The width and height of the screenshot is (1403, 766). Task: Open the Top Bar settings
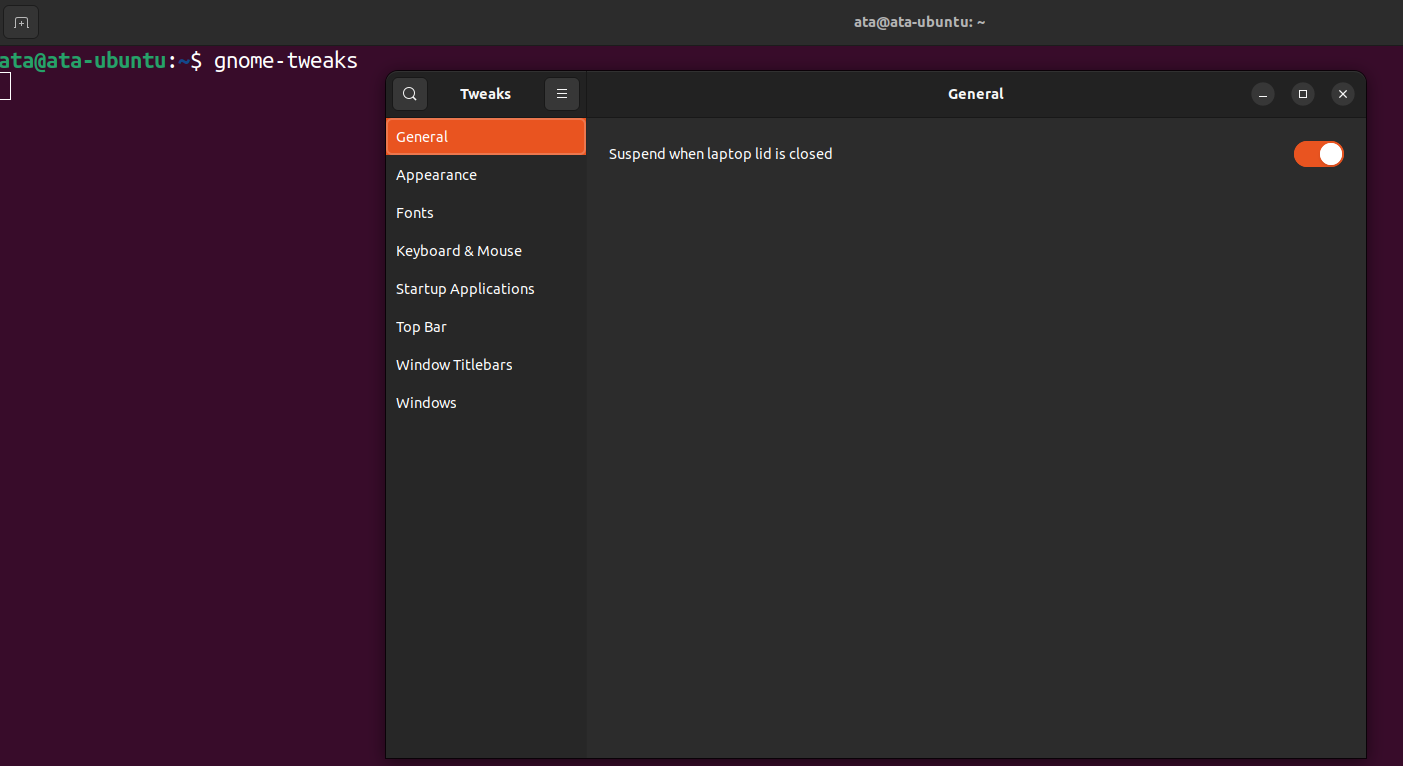[486, 327]
